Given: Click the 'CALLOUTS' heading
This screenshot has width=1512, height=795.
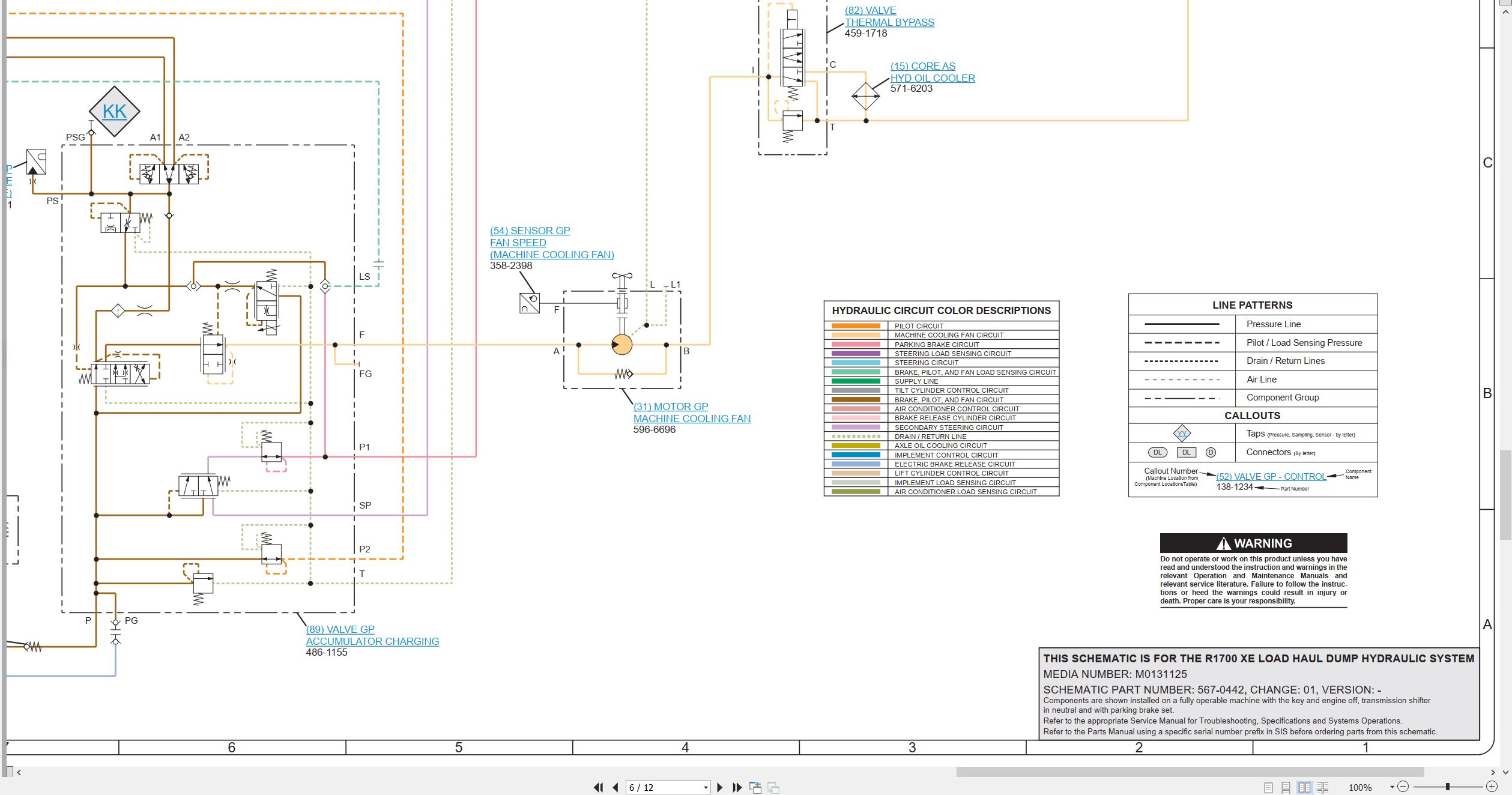Looking at the screenshot, I should 1253,416.
